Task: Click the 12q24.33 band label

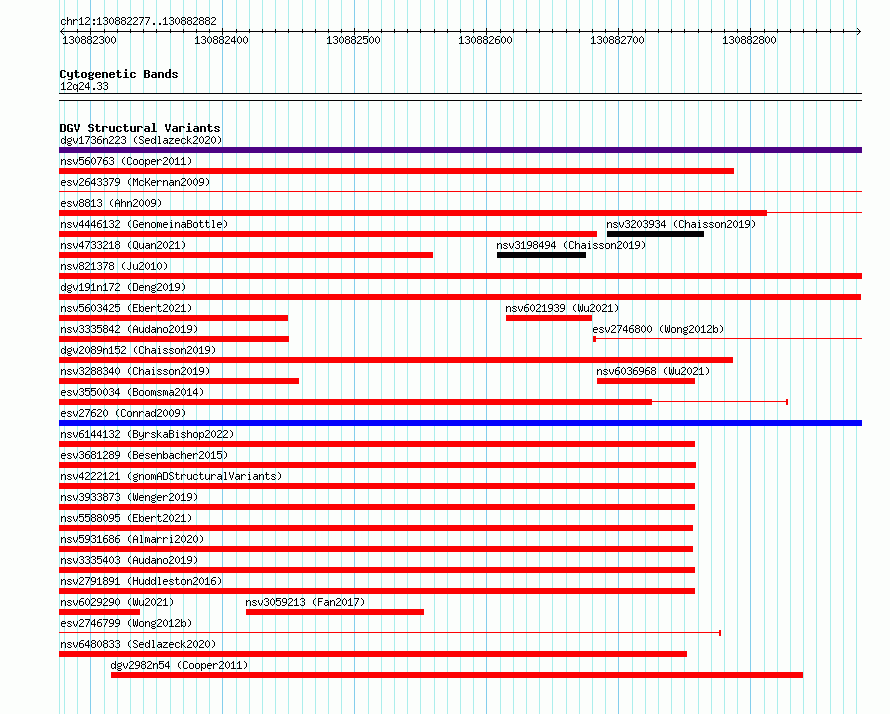Action: [x=84, y=86]
